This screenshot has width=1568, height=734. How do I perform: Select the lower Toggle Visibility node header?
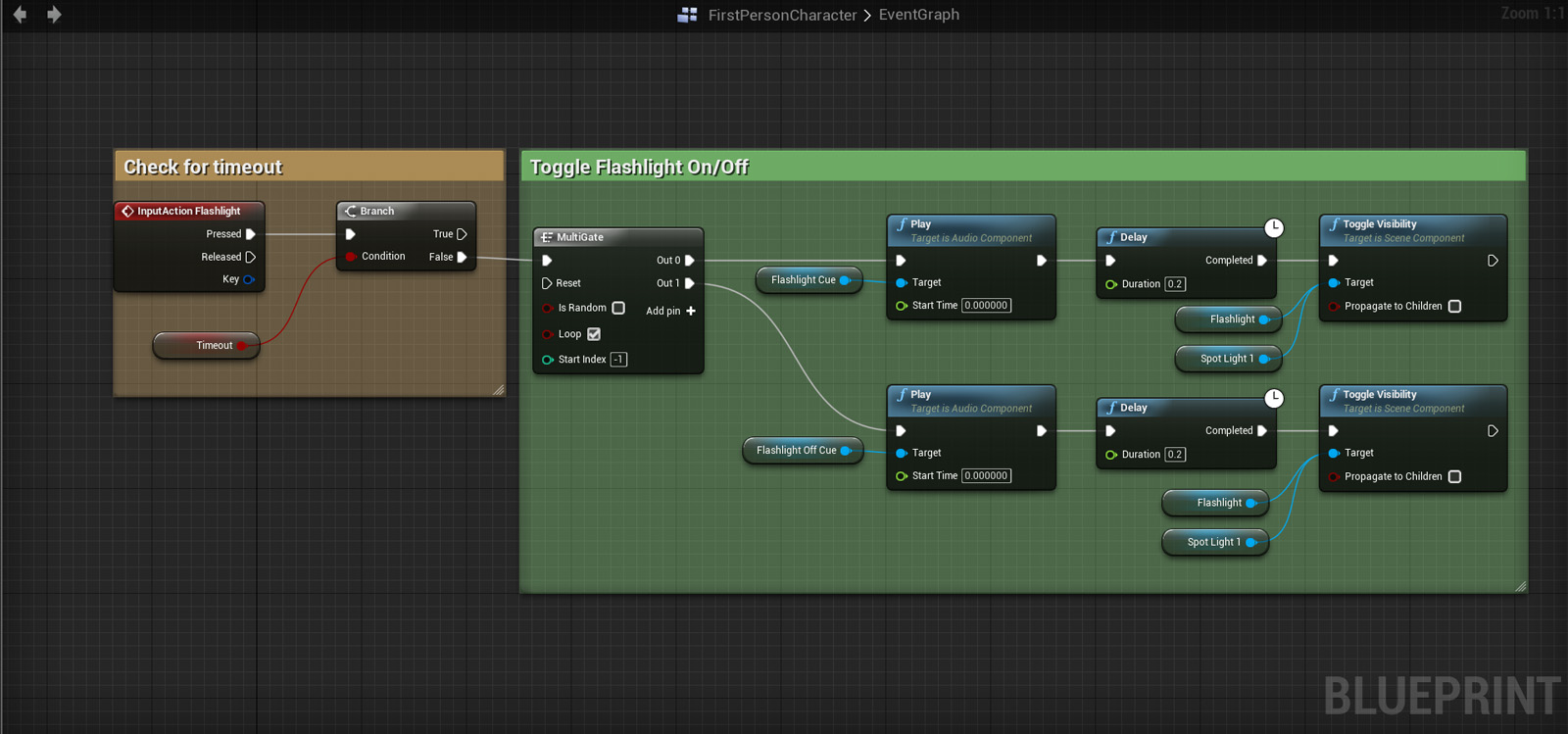tap(1412, 401)
